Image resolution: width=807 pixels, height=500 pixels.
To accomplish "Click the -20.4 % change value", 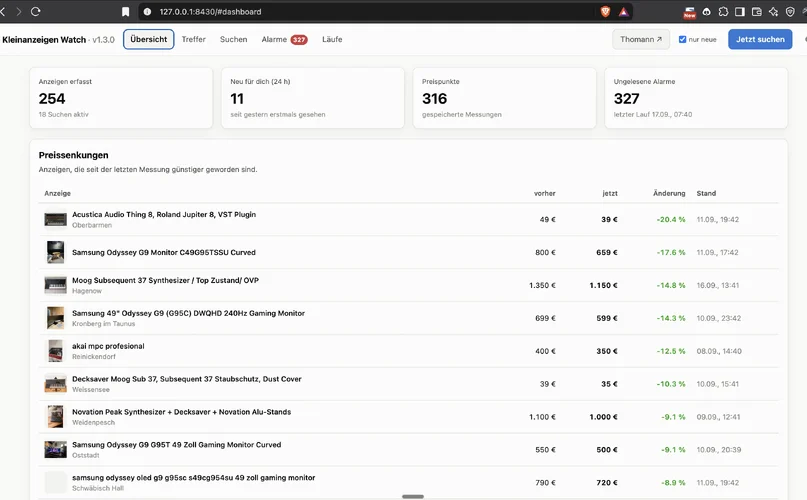I will [671, 219].
